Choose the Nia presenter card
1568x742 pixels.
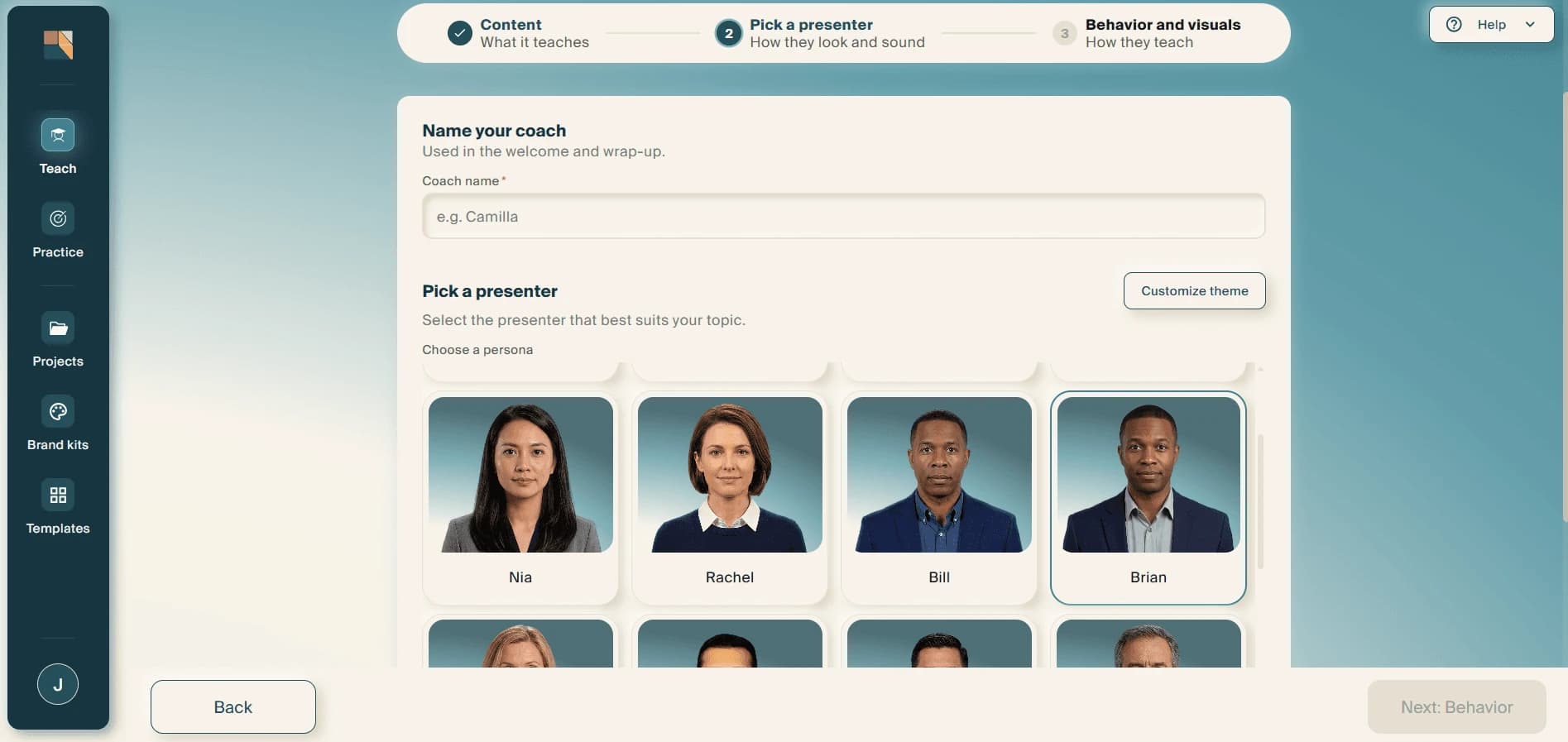coord(520,498)
